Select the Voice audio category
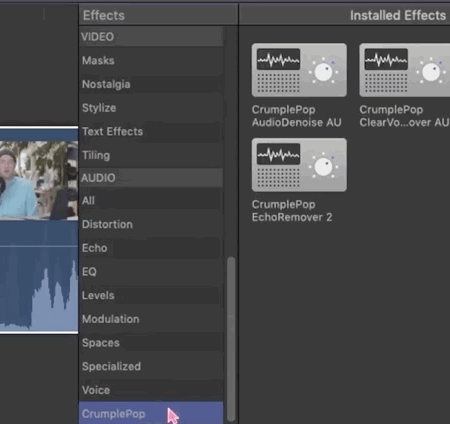Image resolution: width=450 pixels, height=424 pixels. tap(151, 390)
